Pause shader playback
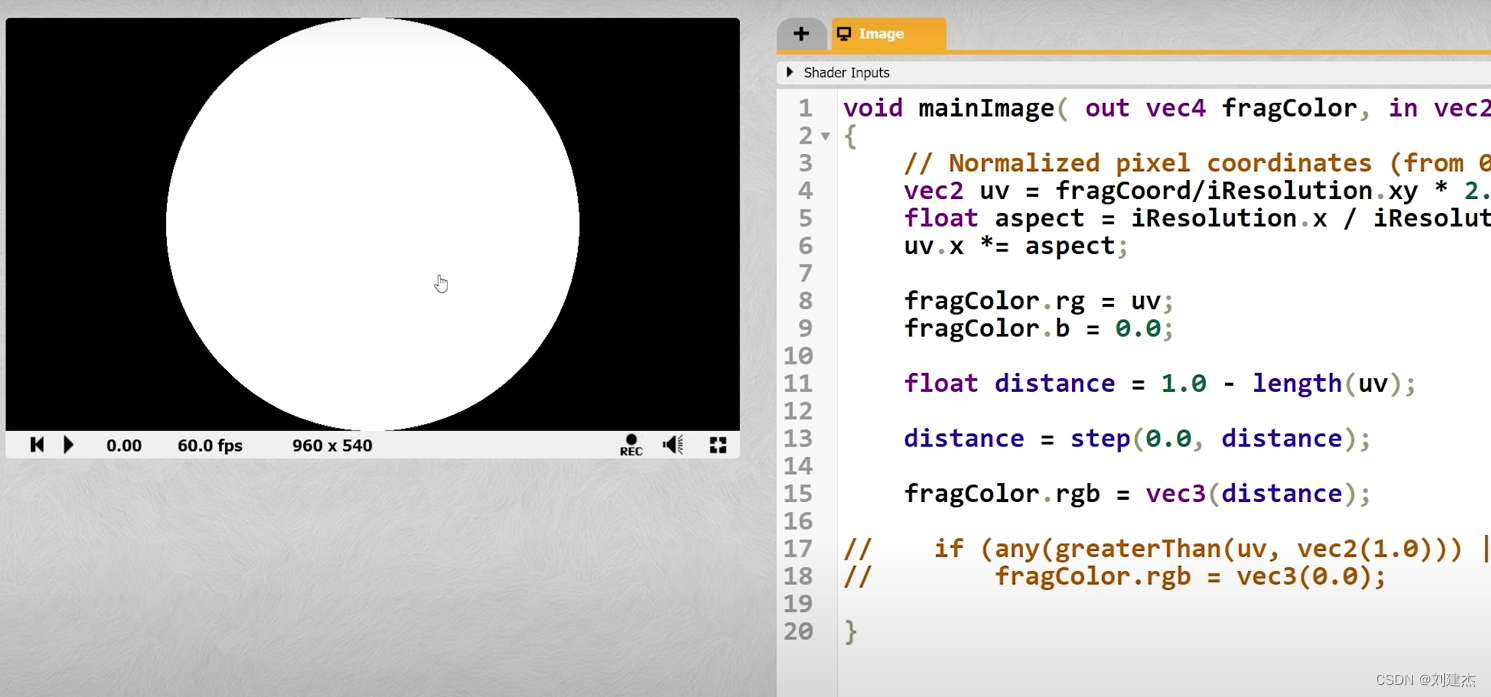The height and width of the screenshot is (697, 1491). 67,445
